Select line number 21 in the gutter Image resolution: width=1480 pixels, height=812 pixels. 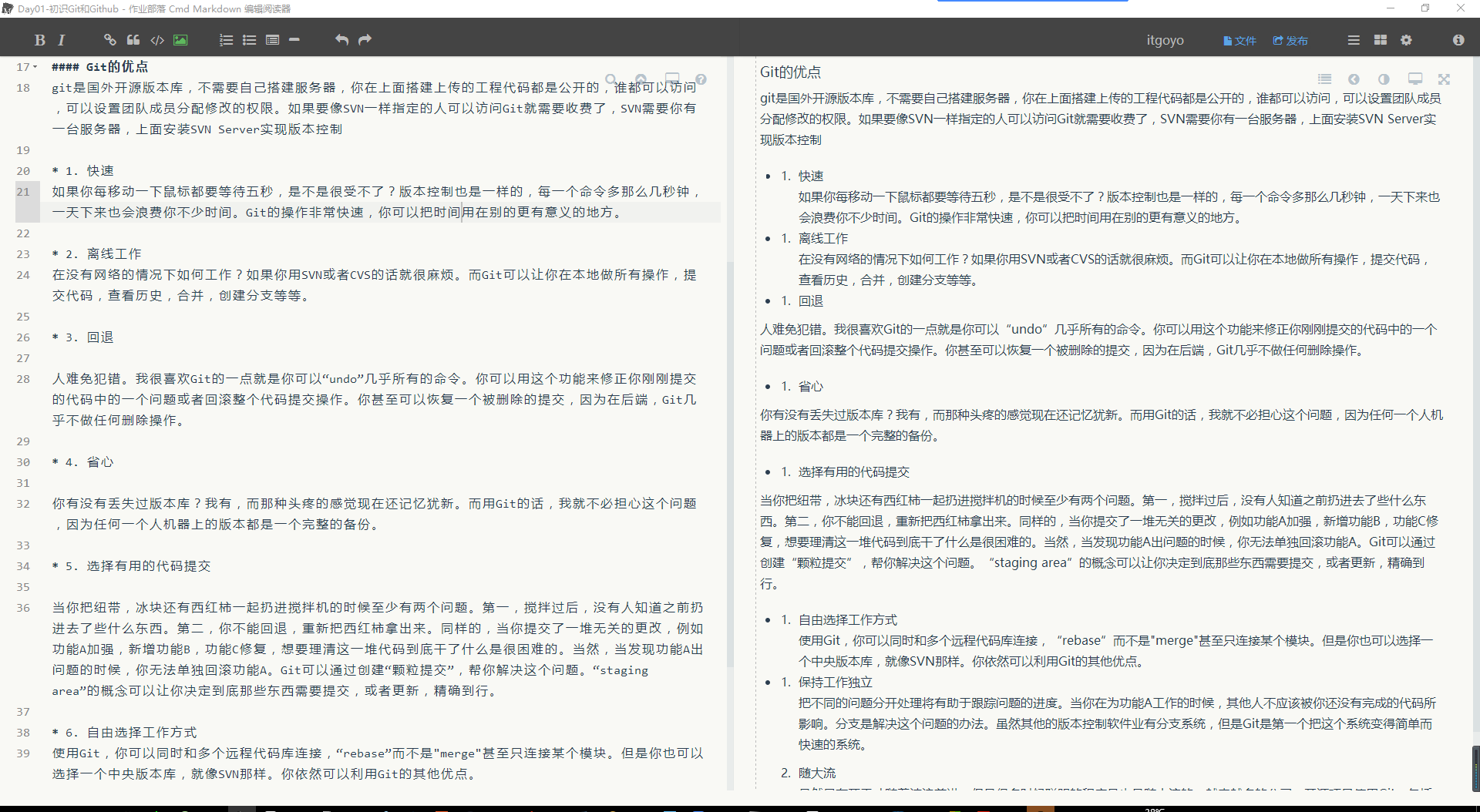23,192
